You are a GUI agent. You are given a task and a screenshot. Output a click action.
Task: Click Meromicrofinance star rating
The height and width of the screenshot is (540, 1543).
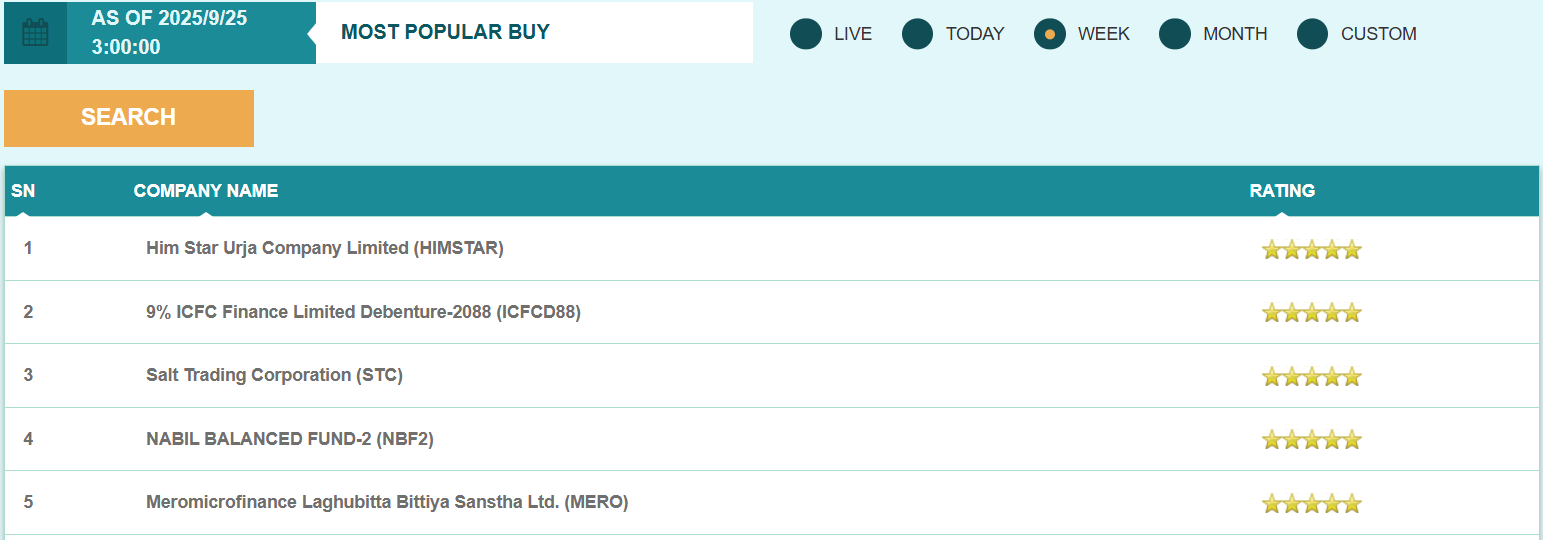coord(1311,503)
